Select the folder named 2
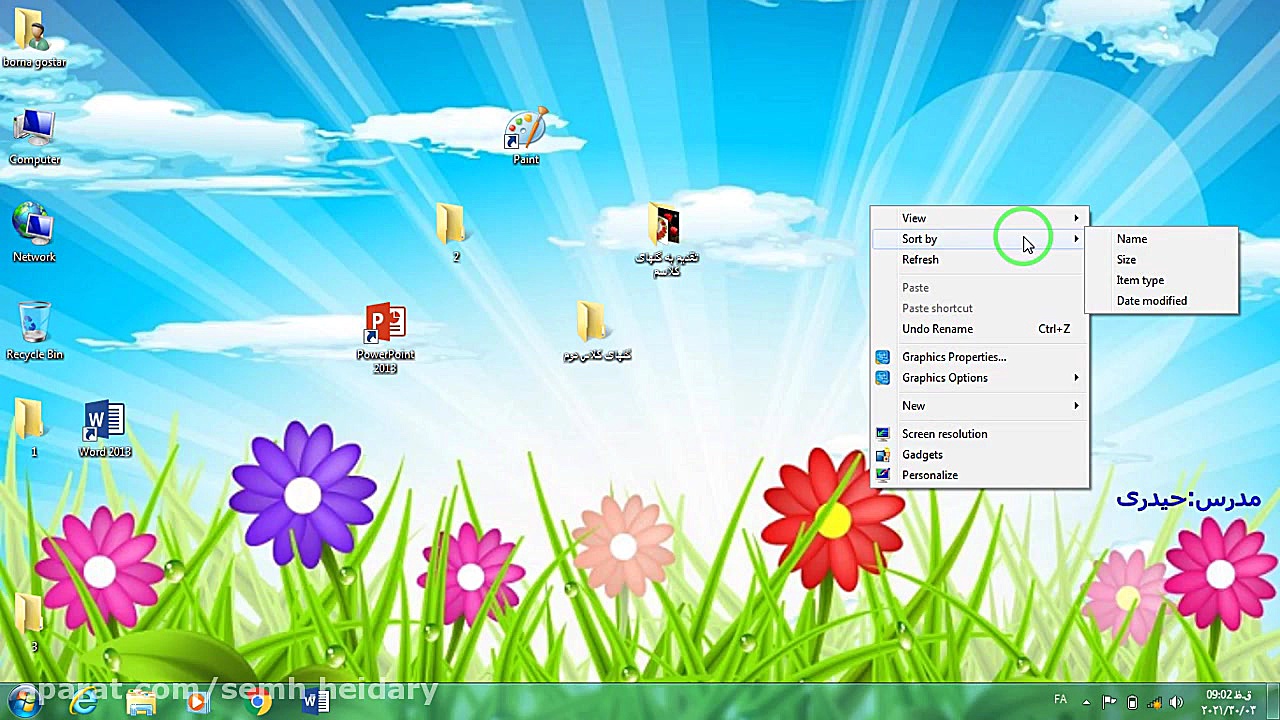 click(455, 233)
